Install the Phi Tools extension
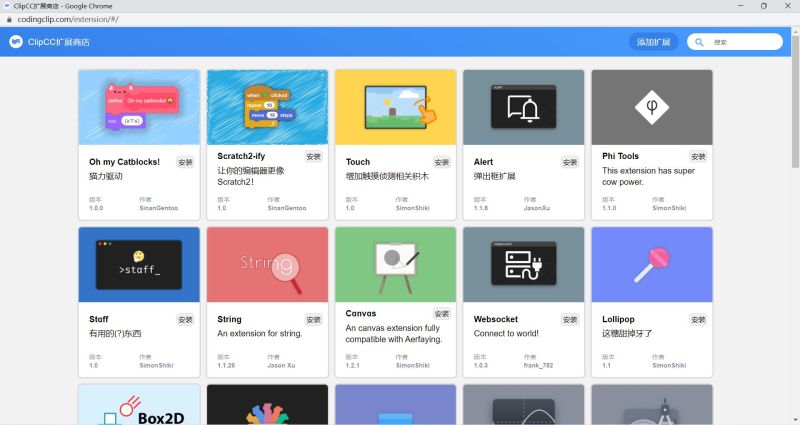Screen dimensions: 800x425 click(x=698, y=156)
